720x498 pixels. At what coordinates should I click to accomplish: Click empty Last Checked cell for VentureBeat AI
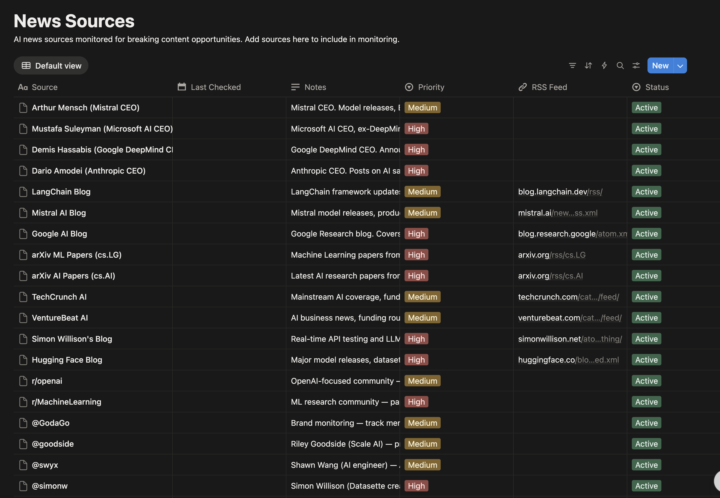pyautogui.click(x=229, y=318)
